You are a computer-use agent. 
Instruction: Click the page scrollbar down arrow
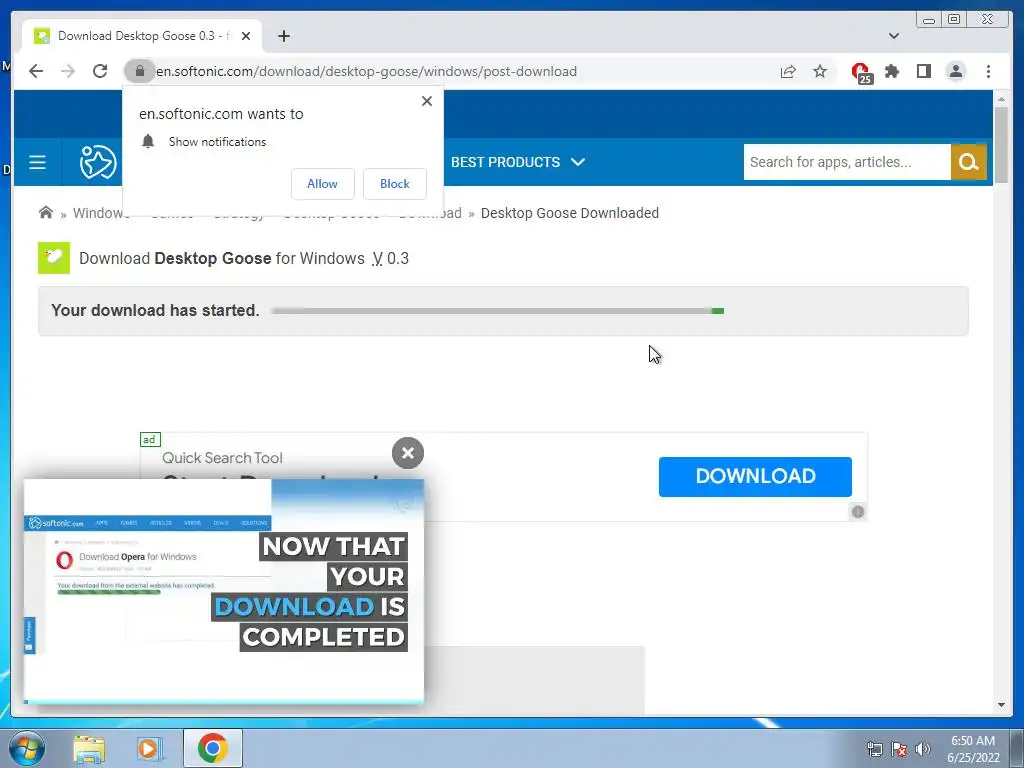(1001, 705)
